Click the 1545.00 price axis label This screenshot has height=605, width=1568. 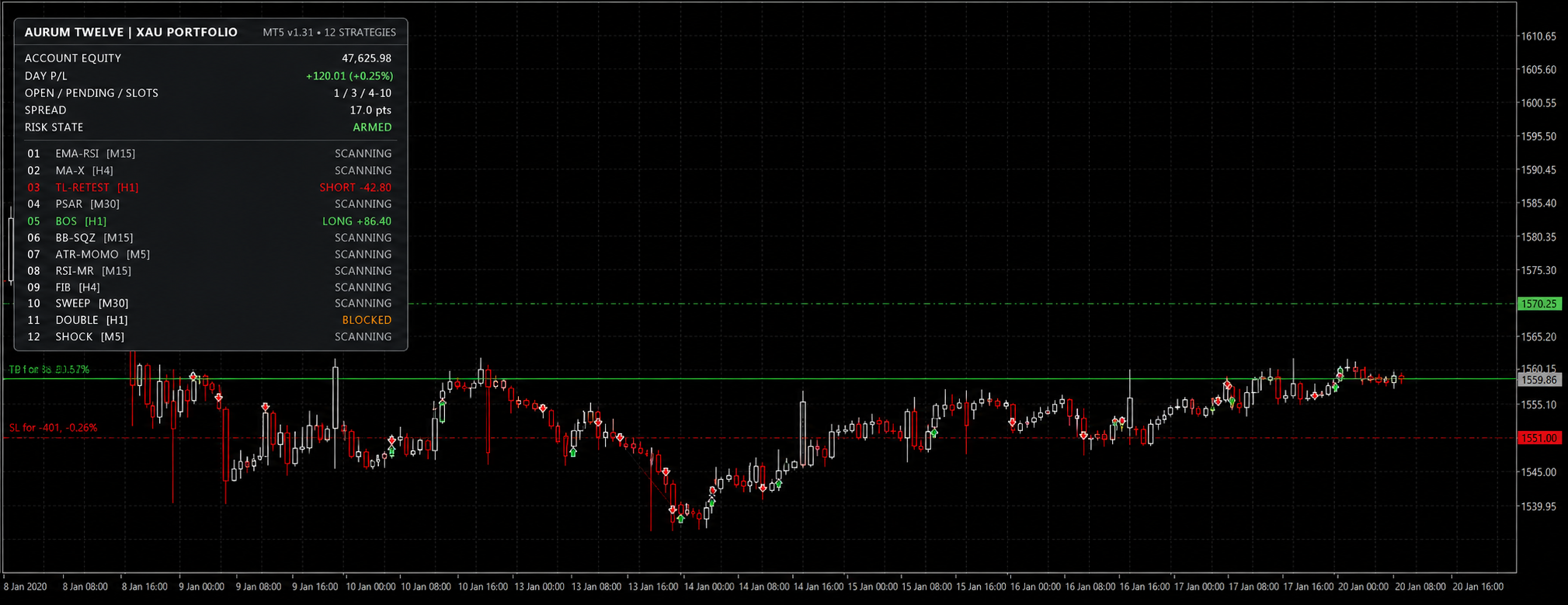1538,472
